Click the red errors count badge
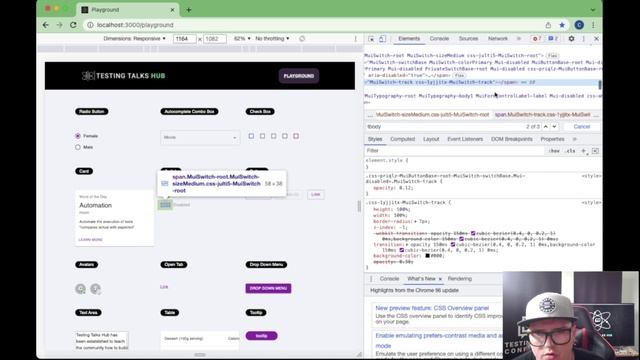Screen dimensions: 640x360 point(537,39)
